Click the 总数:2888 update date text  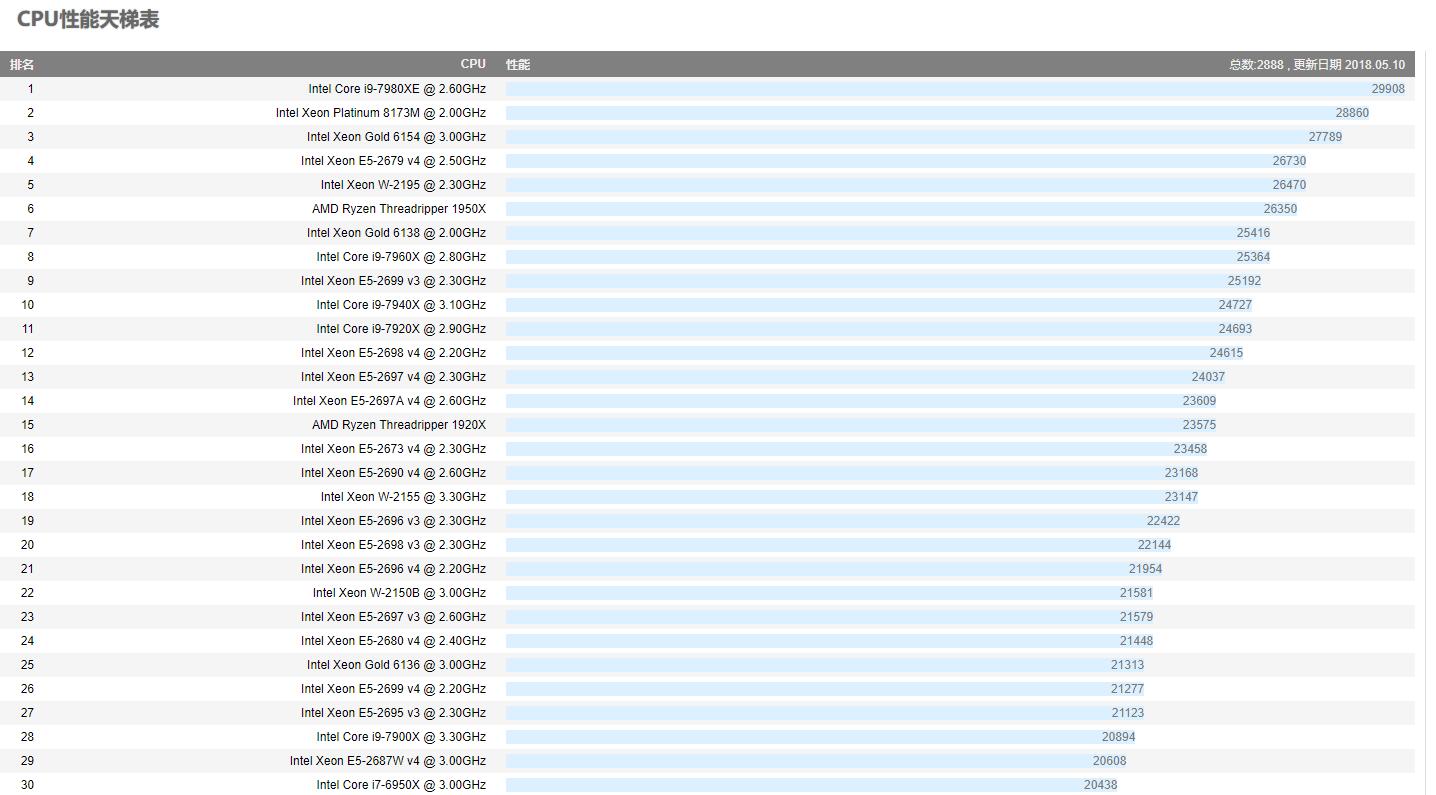click(x=1317, y=65)
